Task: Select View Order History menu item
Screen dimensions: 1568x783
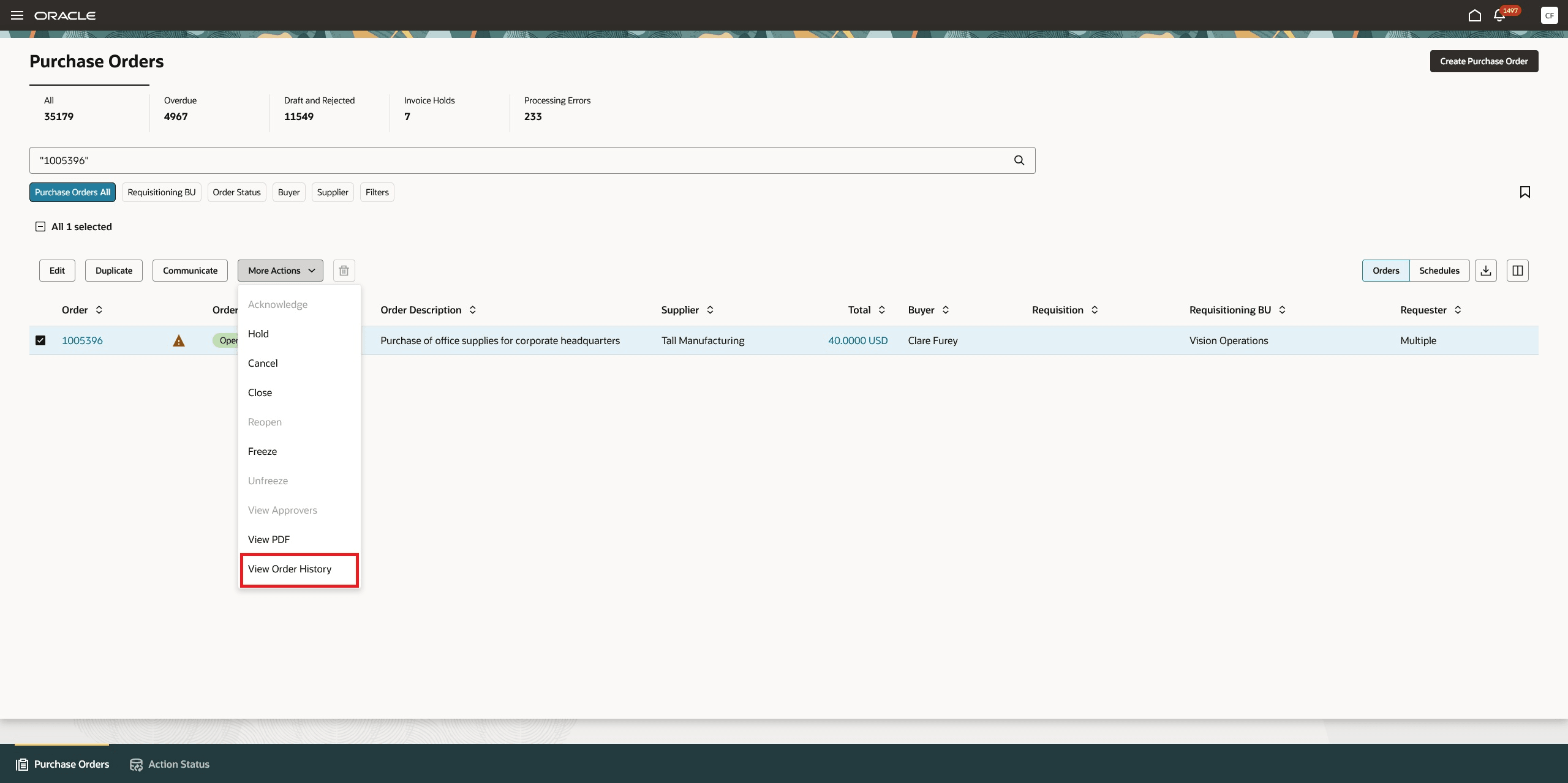Action: point(290,569)
